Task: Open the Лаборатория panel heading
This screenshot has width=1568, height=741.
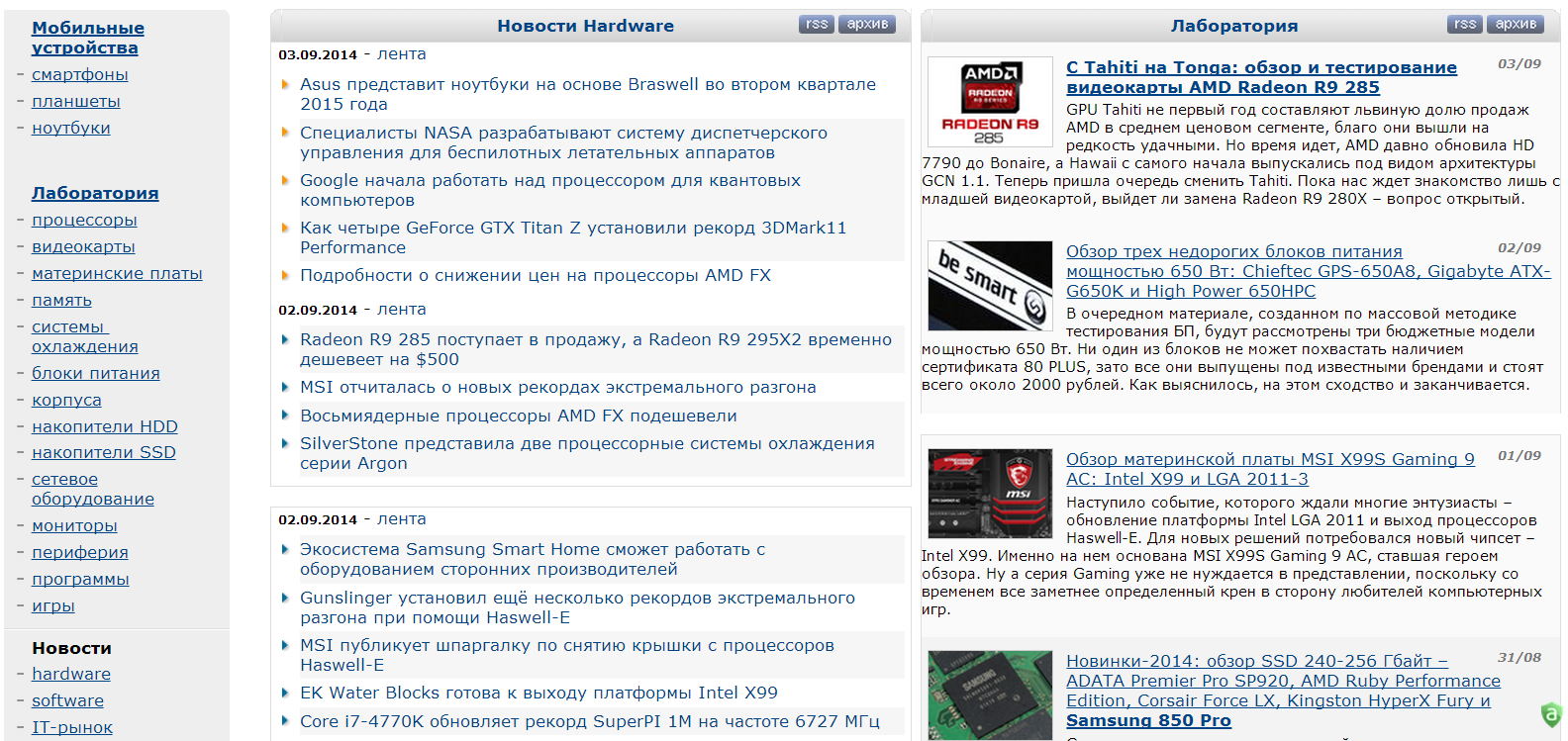Action: click(x=1234, y=26)
